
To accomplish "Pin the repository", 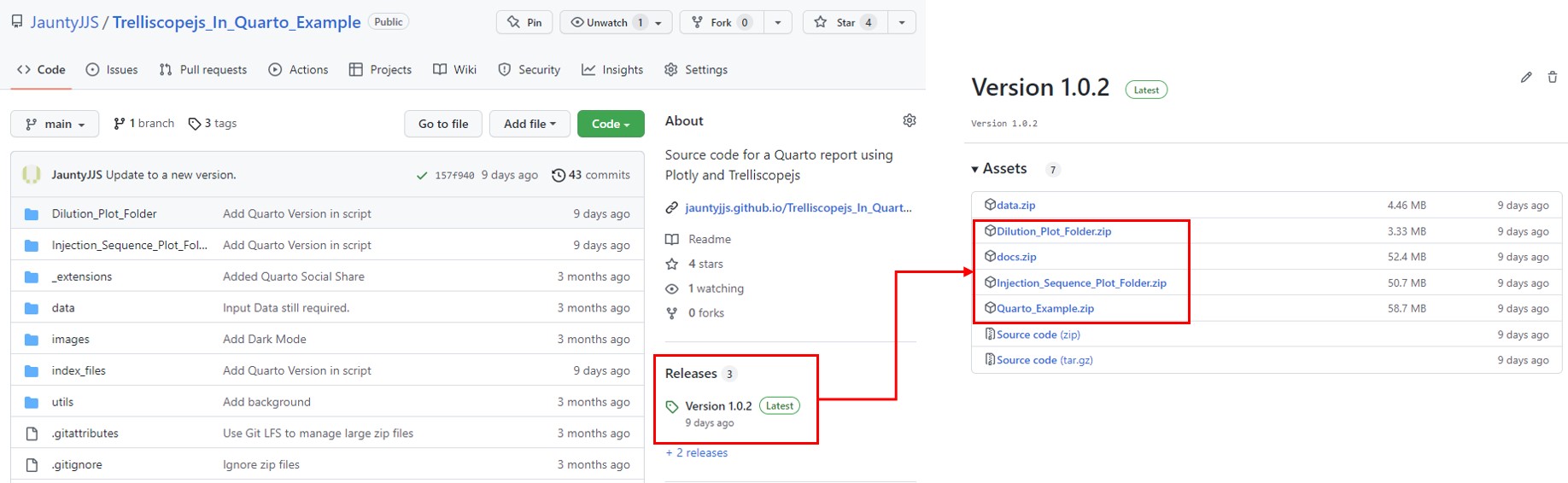I will click(524, 22).
